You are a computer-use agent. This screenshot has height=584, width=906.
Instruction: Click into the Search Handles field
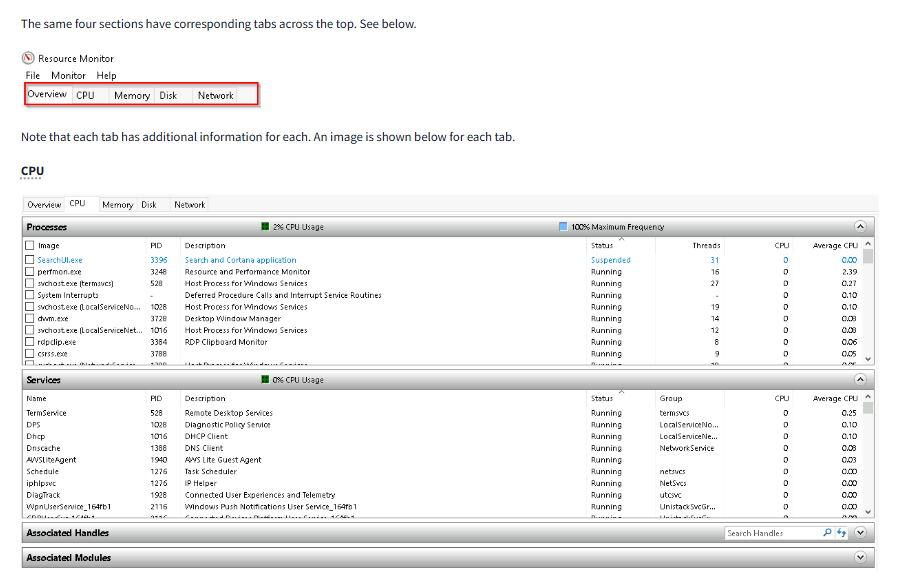(x=772, y=533)
